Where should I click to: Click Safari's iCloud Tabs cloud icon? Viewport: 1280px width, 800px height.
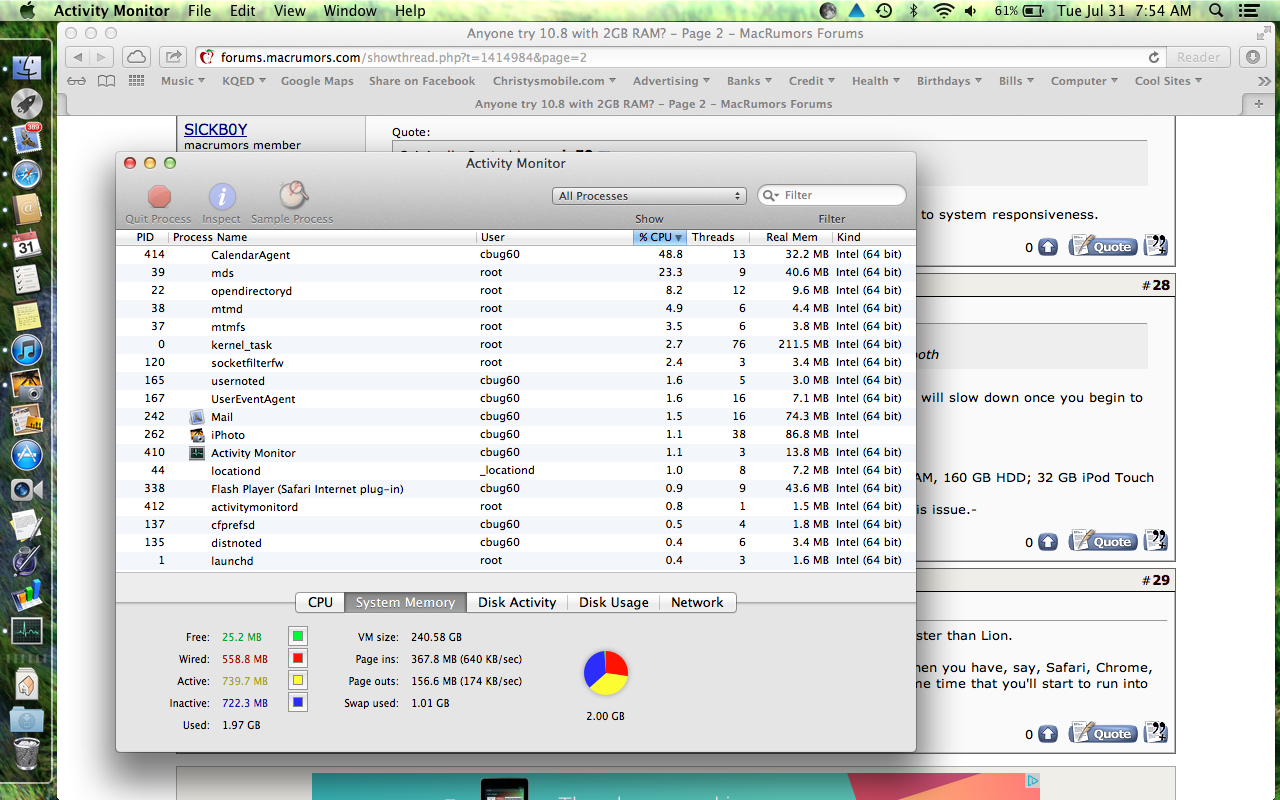point(136,57)
